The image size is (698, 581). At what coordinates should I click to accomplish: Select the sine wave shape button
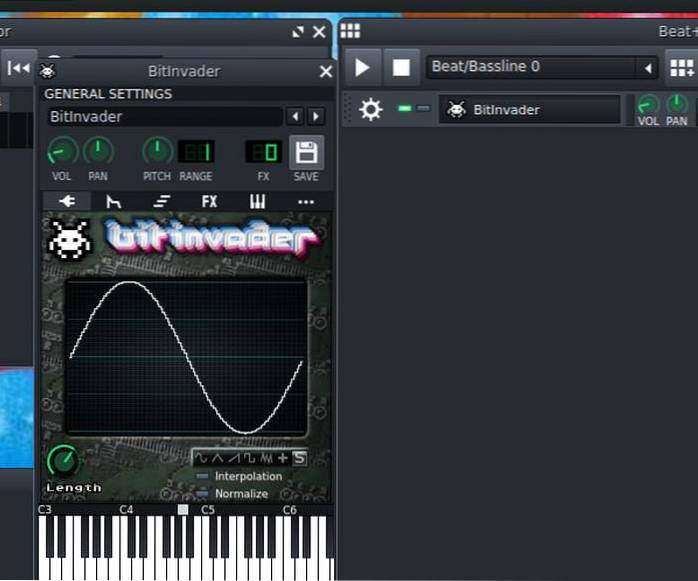tap(201, 458)
